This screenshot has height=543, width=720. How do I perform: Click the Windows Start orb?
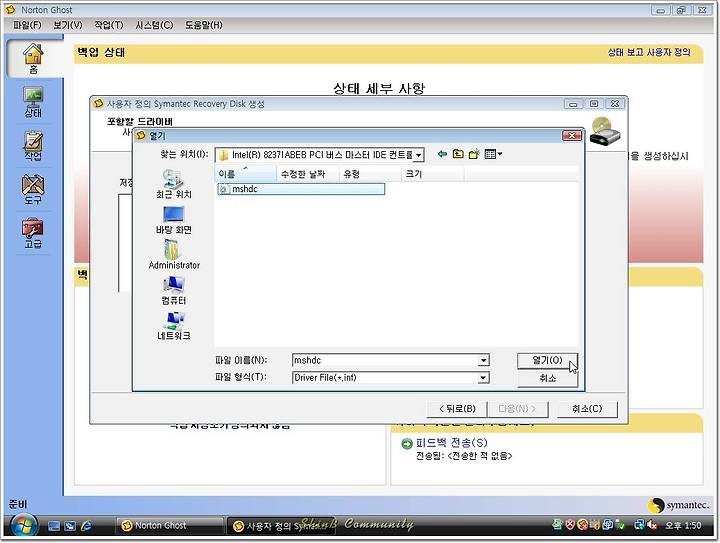24,526
